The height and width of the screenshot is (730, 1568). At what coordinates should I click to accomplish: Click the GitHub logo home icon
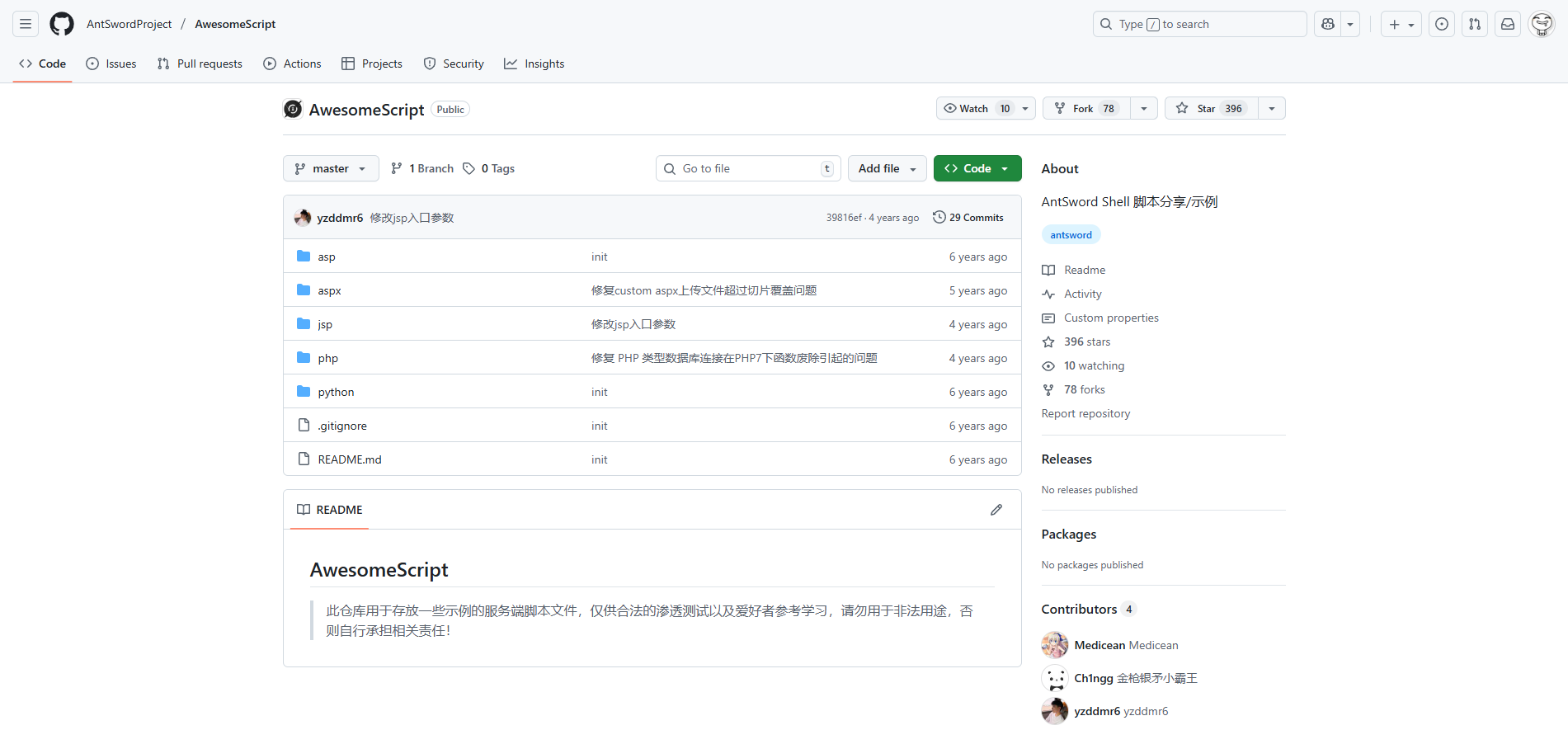tap(62, 24)
